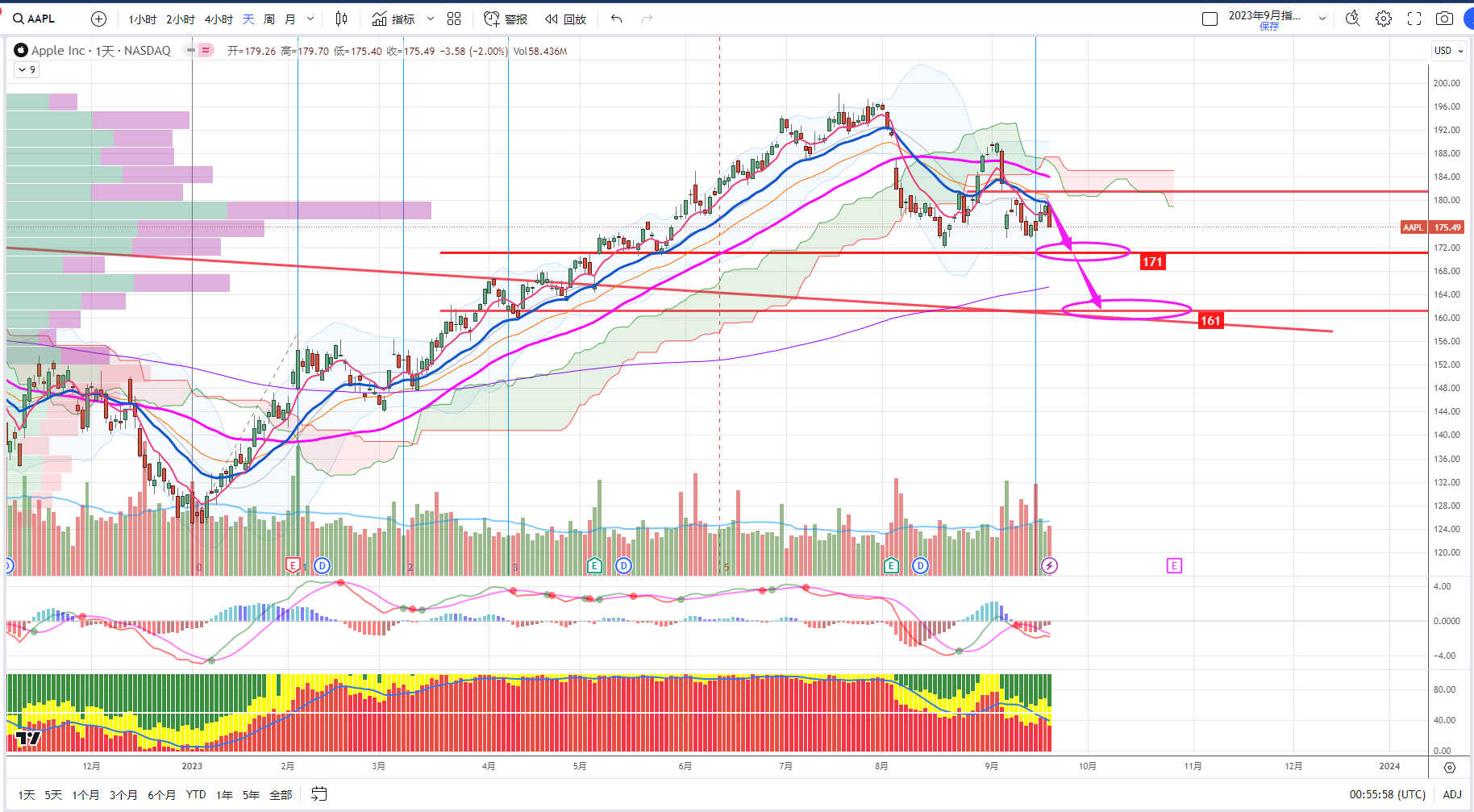Click the AAPL 175.49 price tag on the scale
1474x812 pixels.
point(1432,227)
